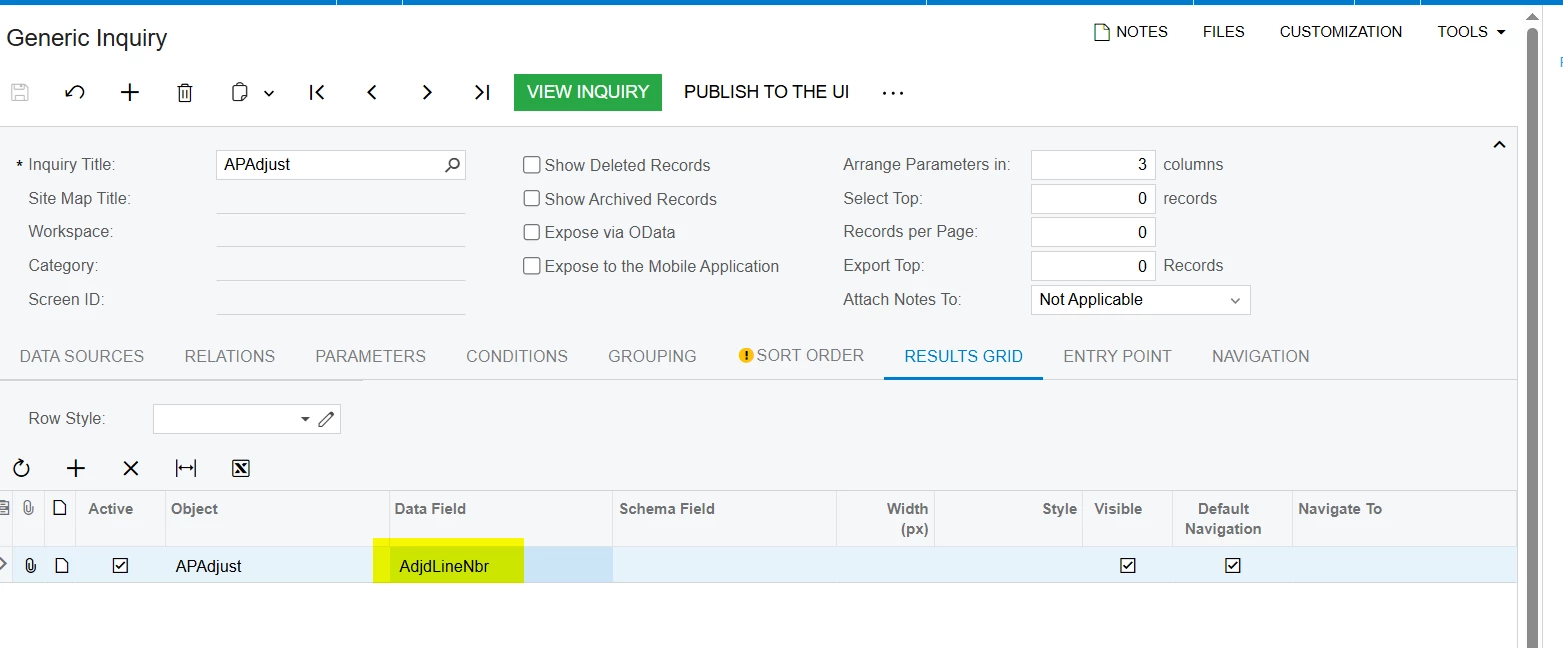Enable Expose via OData checkbox

pos(532,232)
